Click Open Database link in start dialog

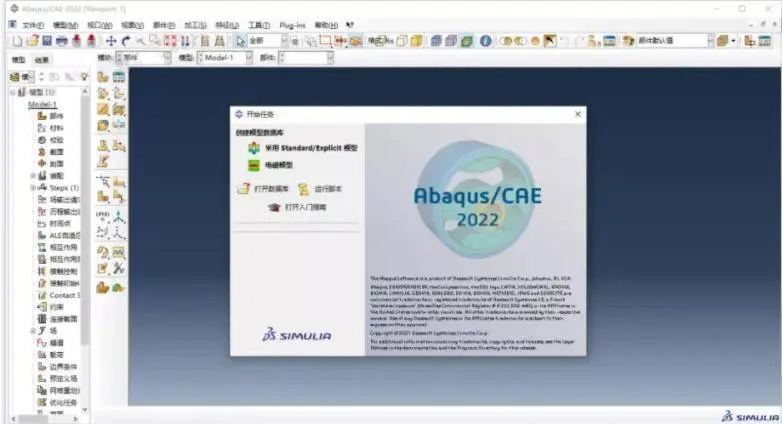(x=271, y=189)
